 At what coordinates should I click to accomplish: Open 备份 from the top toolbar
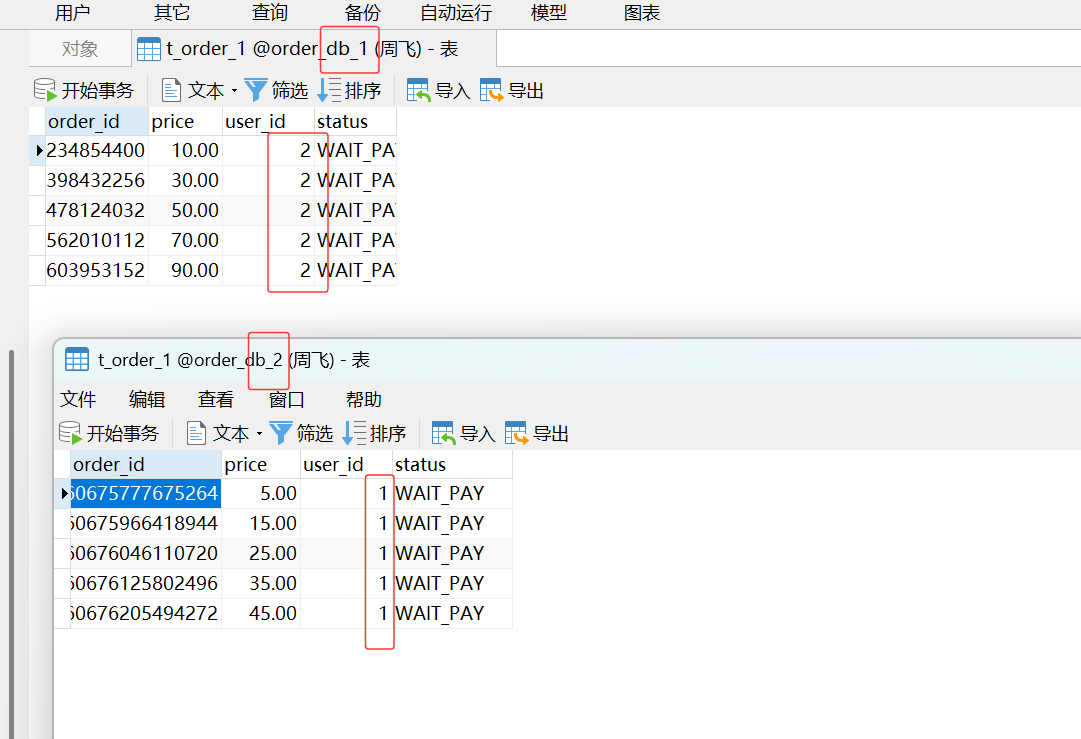363,12
